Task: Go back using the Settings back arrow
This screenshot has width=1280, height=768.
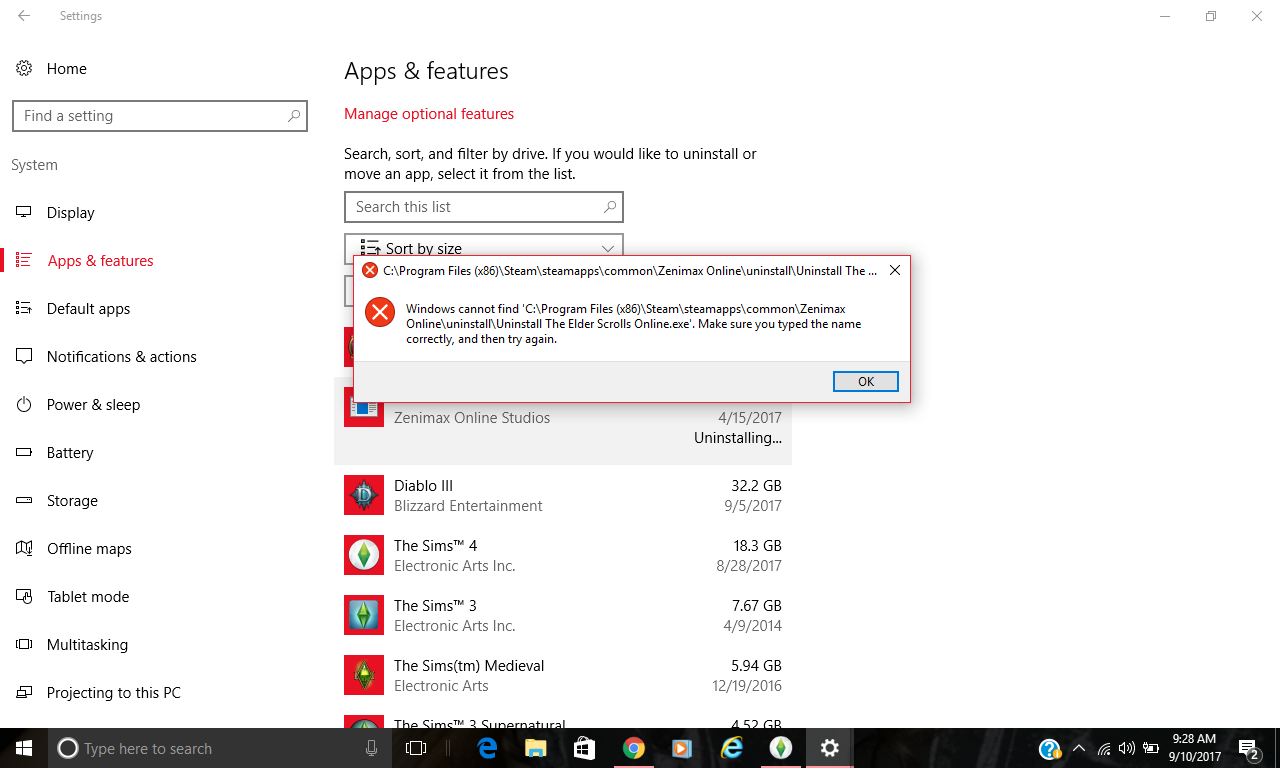Action: (24, 16)
